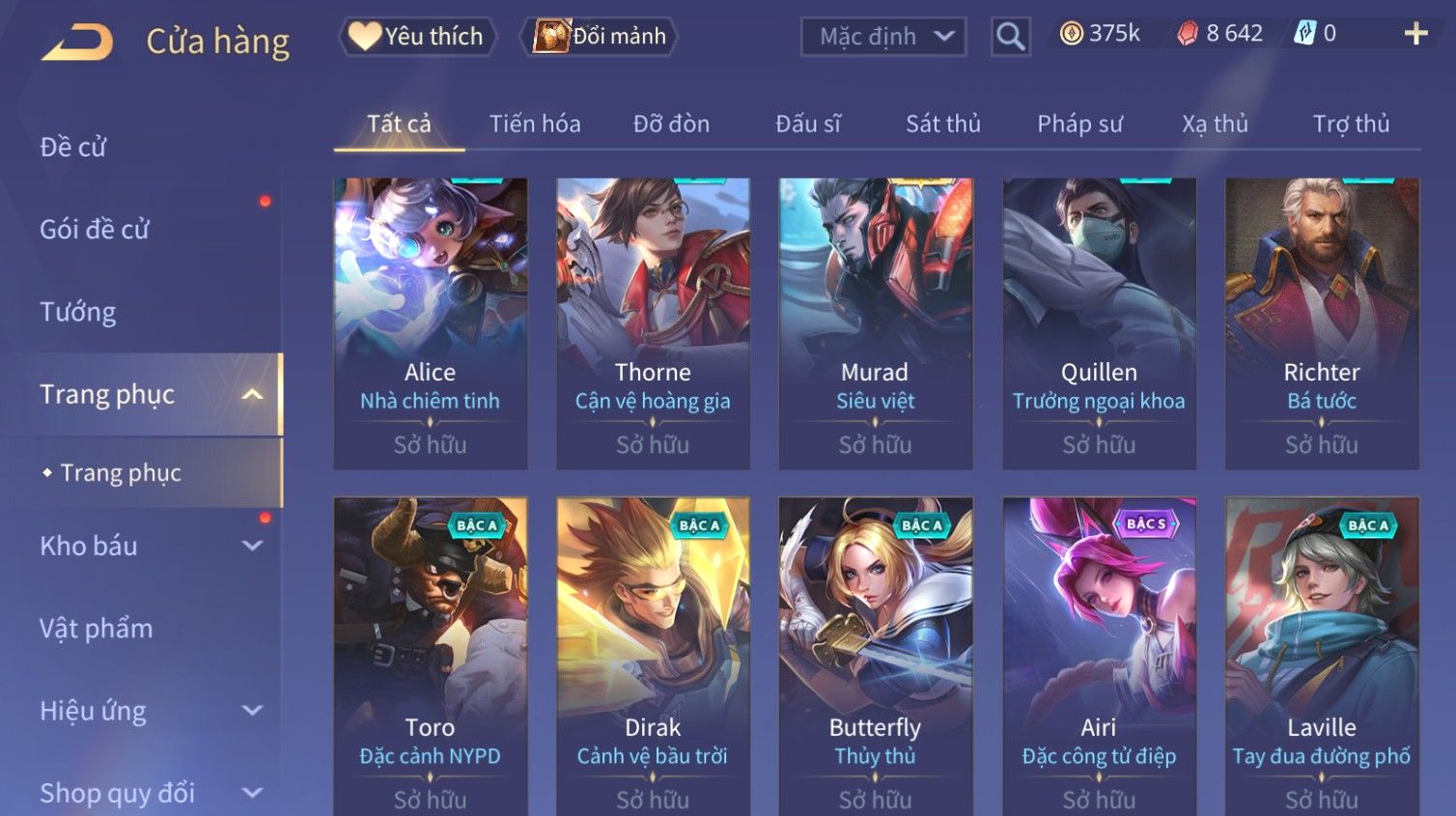The image size is (1456, 816).
Task: Open the Tướng sidebar item
Action: (77, 312)
